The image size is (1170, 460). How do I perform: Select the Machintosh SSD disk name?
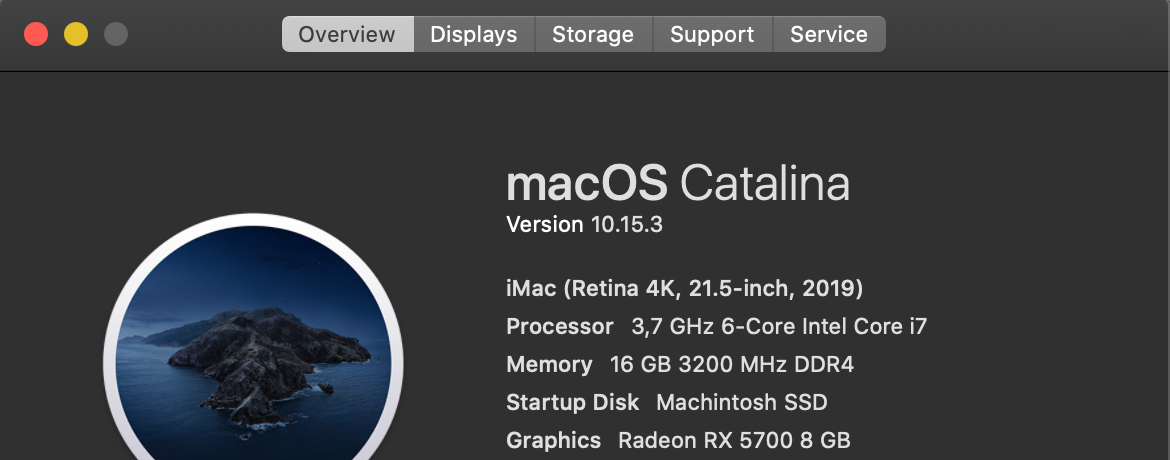742,402
